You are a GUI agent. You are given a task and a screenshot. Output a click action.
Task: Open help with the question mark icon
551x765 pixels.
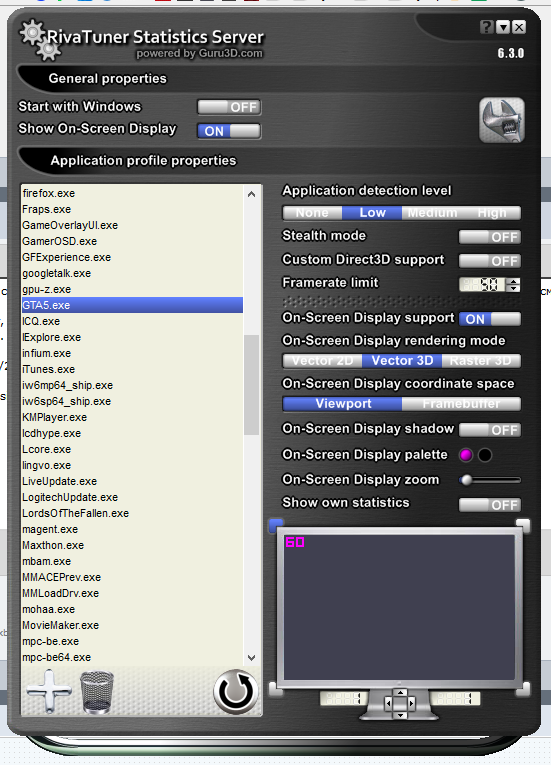[x=486, y=27]
